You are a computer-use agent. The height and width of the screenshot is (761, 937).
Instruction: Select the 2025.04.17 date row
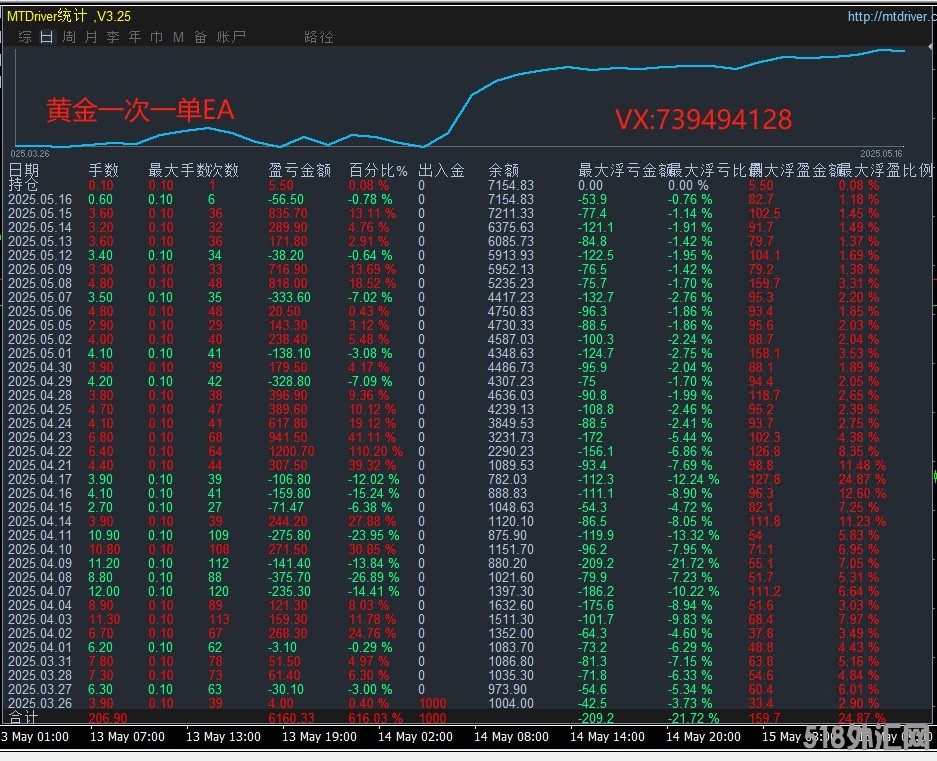(40, 479)
